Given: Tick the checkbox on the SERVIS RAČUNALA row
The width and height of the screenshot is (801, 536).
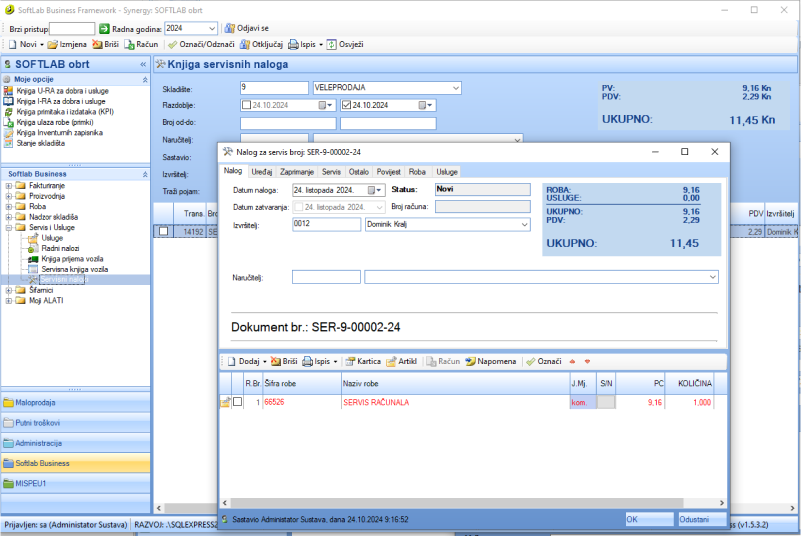Looking at the screenshot, I should 237,402.
